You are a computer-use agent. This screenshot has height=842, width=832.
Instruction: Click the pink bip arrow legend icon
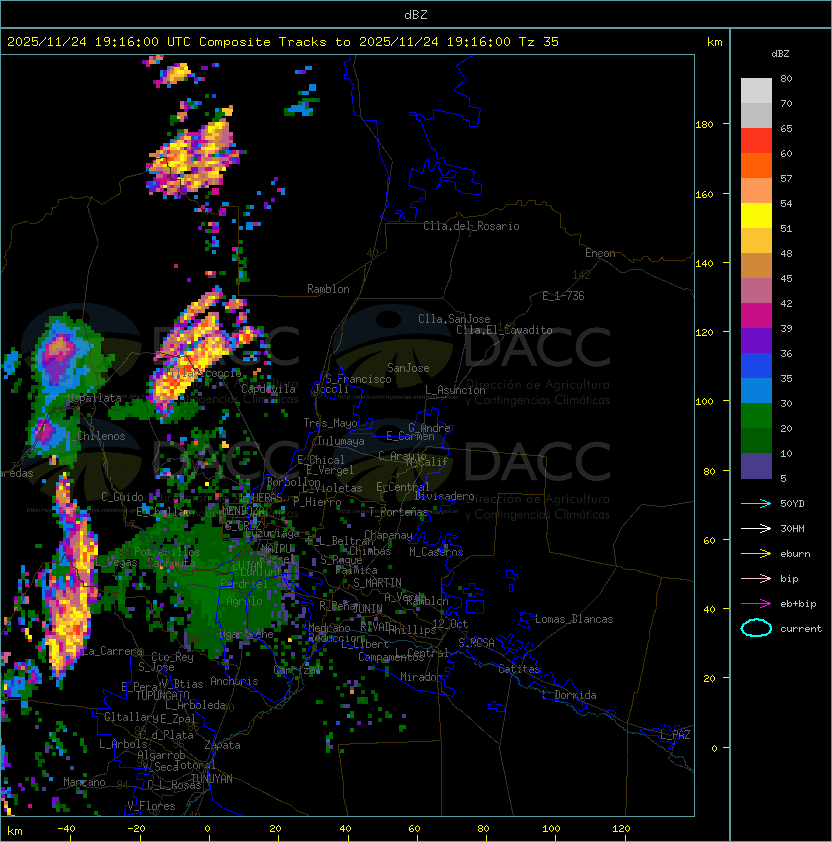(x=756, y=579)
